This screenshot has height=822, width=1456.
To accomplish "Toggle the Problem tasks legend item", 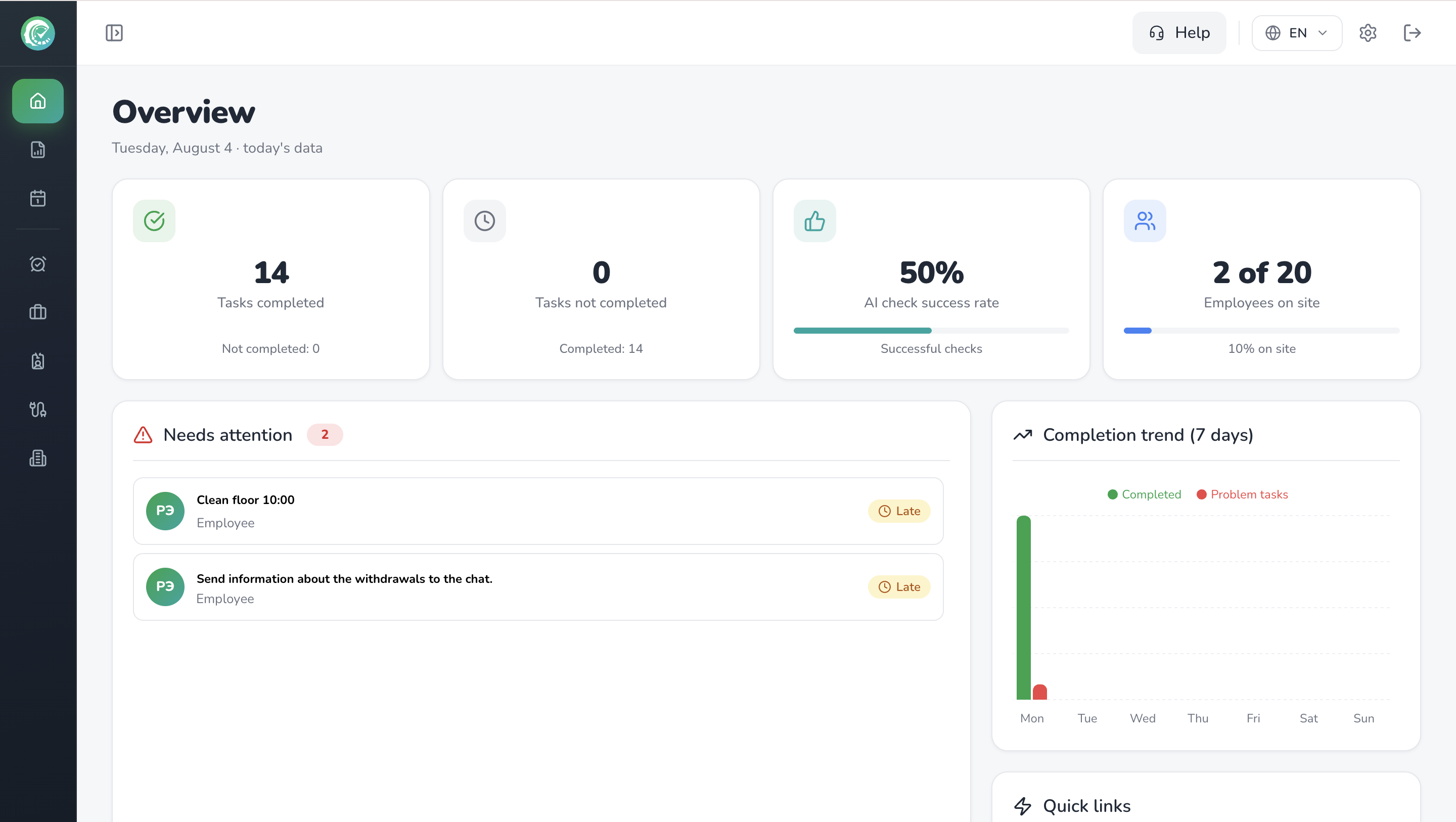I will point(1242,495).
